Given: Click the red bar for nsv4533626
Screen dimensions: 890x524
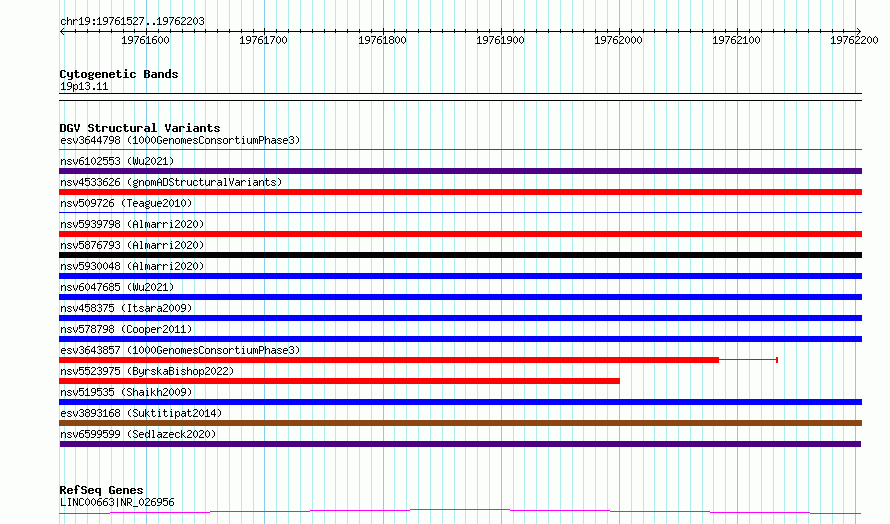Looking at the screenshot, I should point(460,192).
